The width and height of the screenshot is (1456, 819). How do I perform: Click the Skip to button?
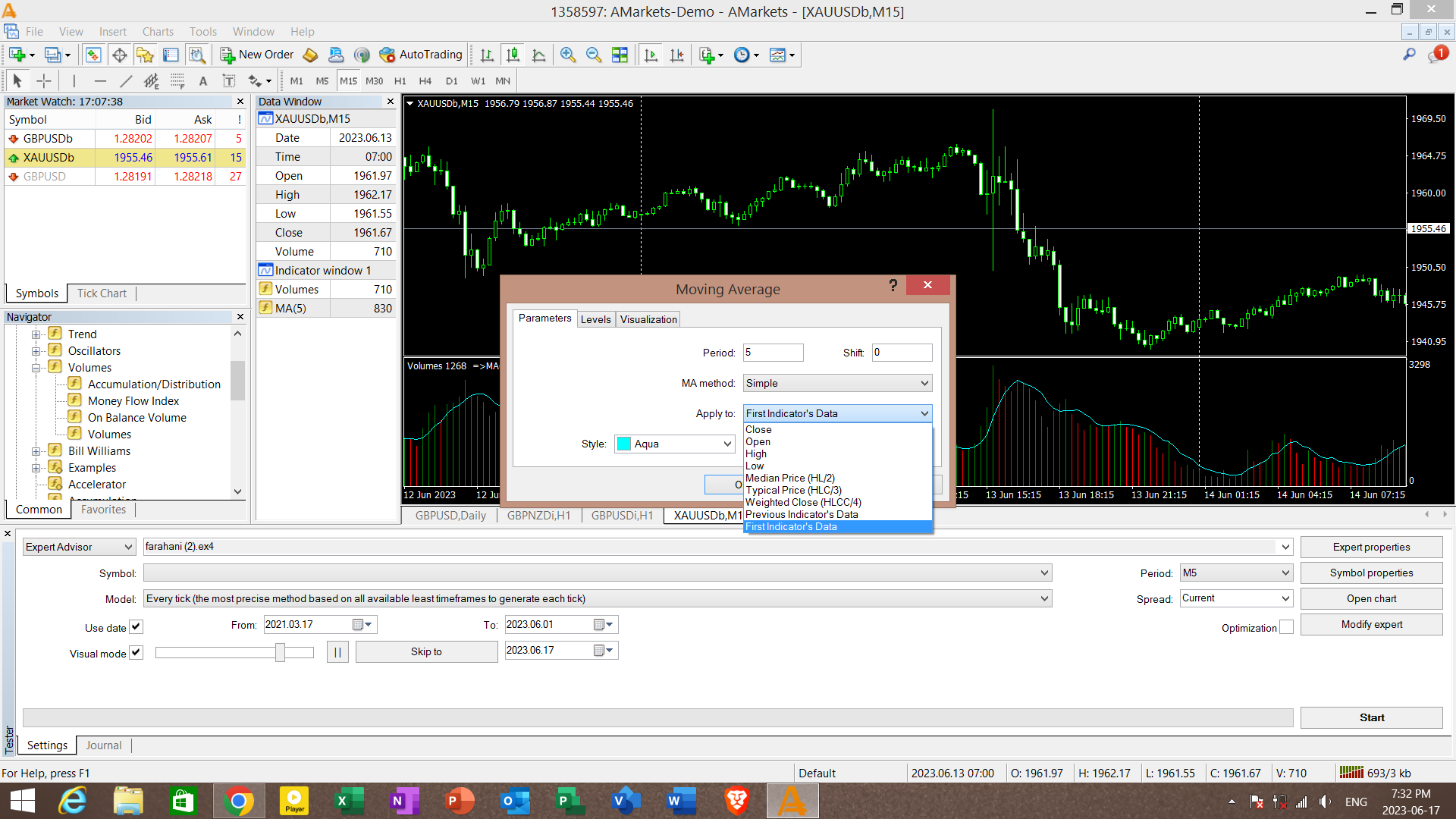point(426,651)
